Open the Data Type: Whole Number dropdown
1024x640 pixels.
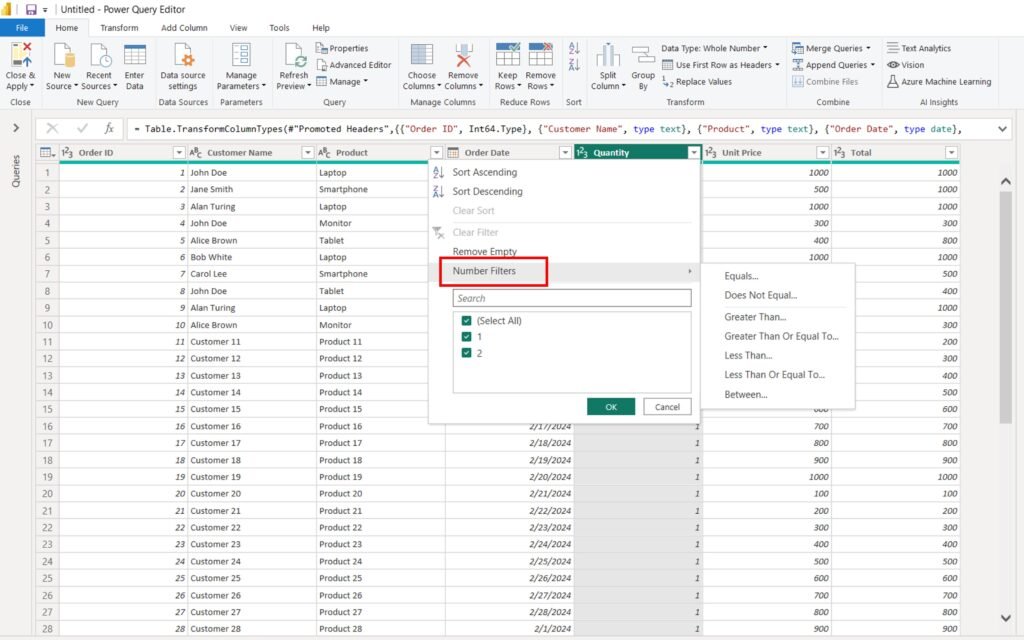pos(714,48)
